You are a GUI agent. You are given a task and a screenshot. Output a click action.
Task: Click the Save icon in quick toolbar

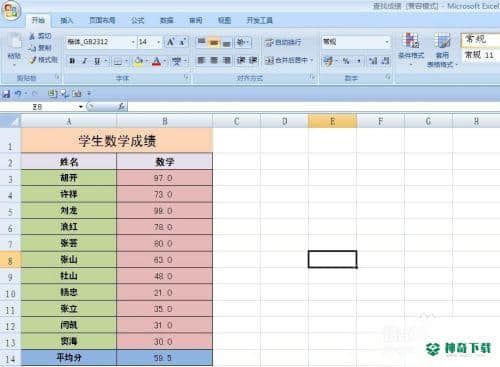click(x=6, y=94)
